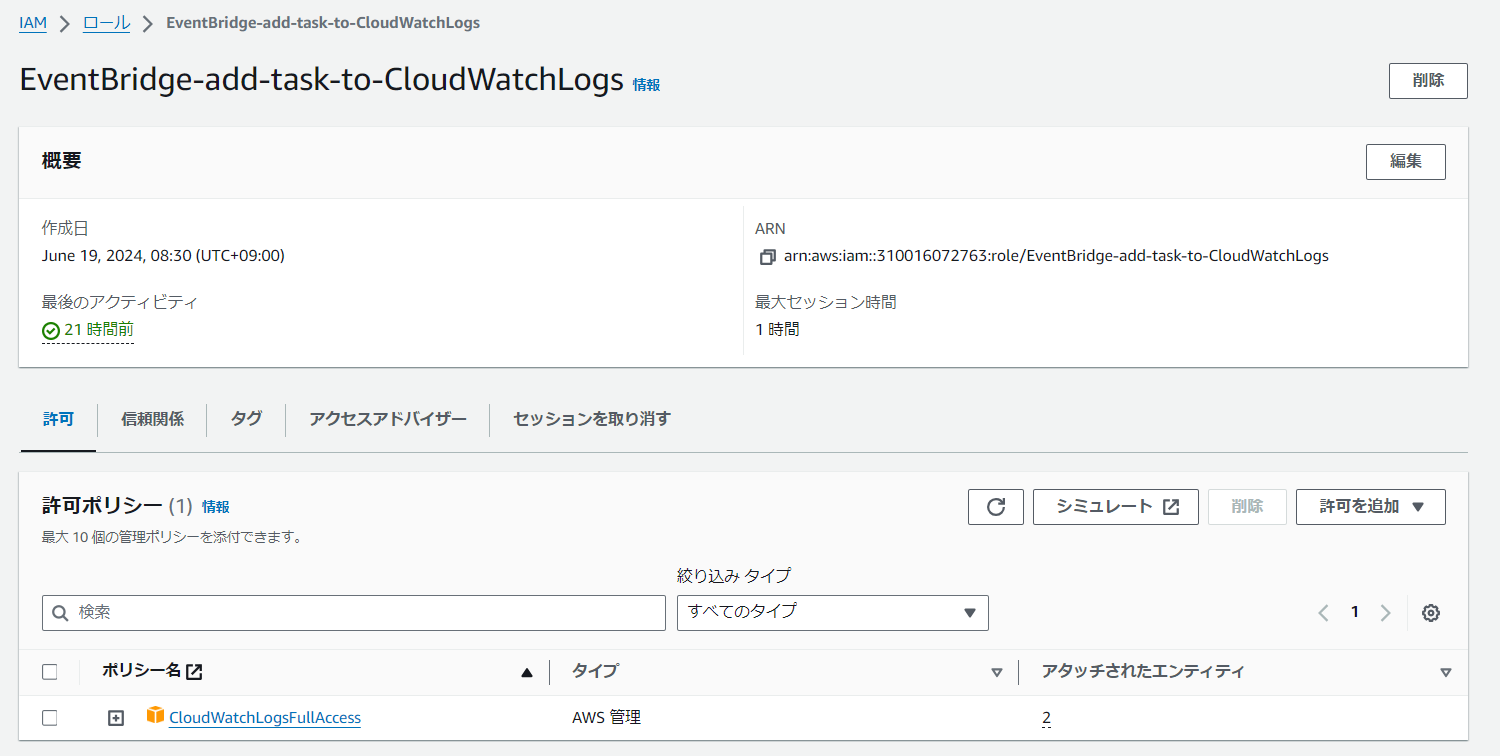Open the 絞り込みタイプ すべてのタイプ dropdown
The width and height of the screenshot is (1500, 756).
pyautogui.click(x=833, y=613)
